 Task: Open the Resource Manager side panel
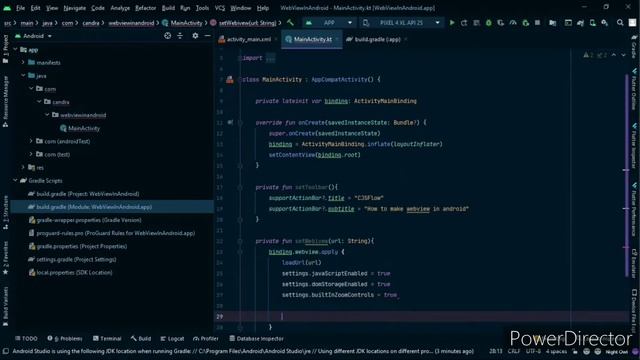coord(5,101)
